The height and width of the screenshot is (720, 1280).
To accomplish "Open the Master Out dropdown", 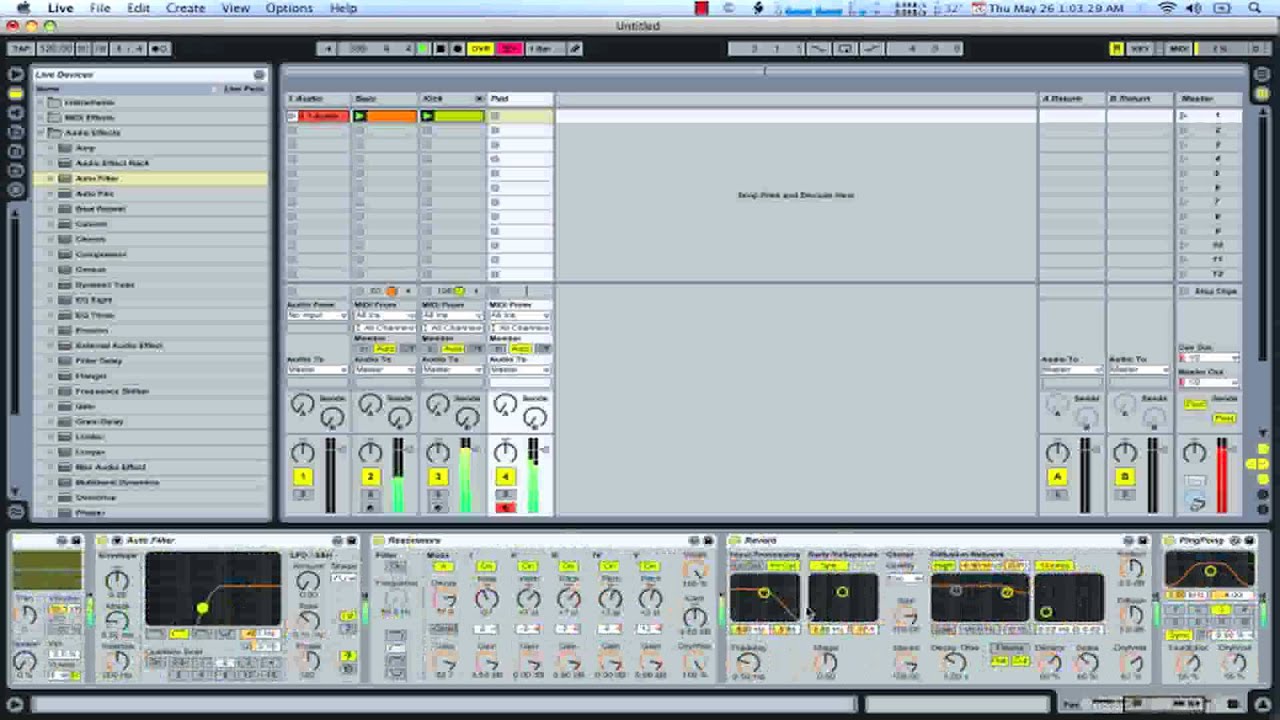I will click(x=1209, y=382).
